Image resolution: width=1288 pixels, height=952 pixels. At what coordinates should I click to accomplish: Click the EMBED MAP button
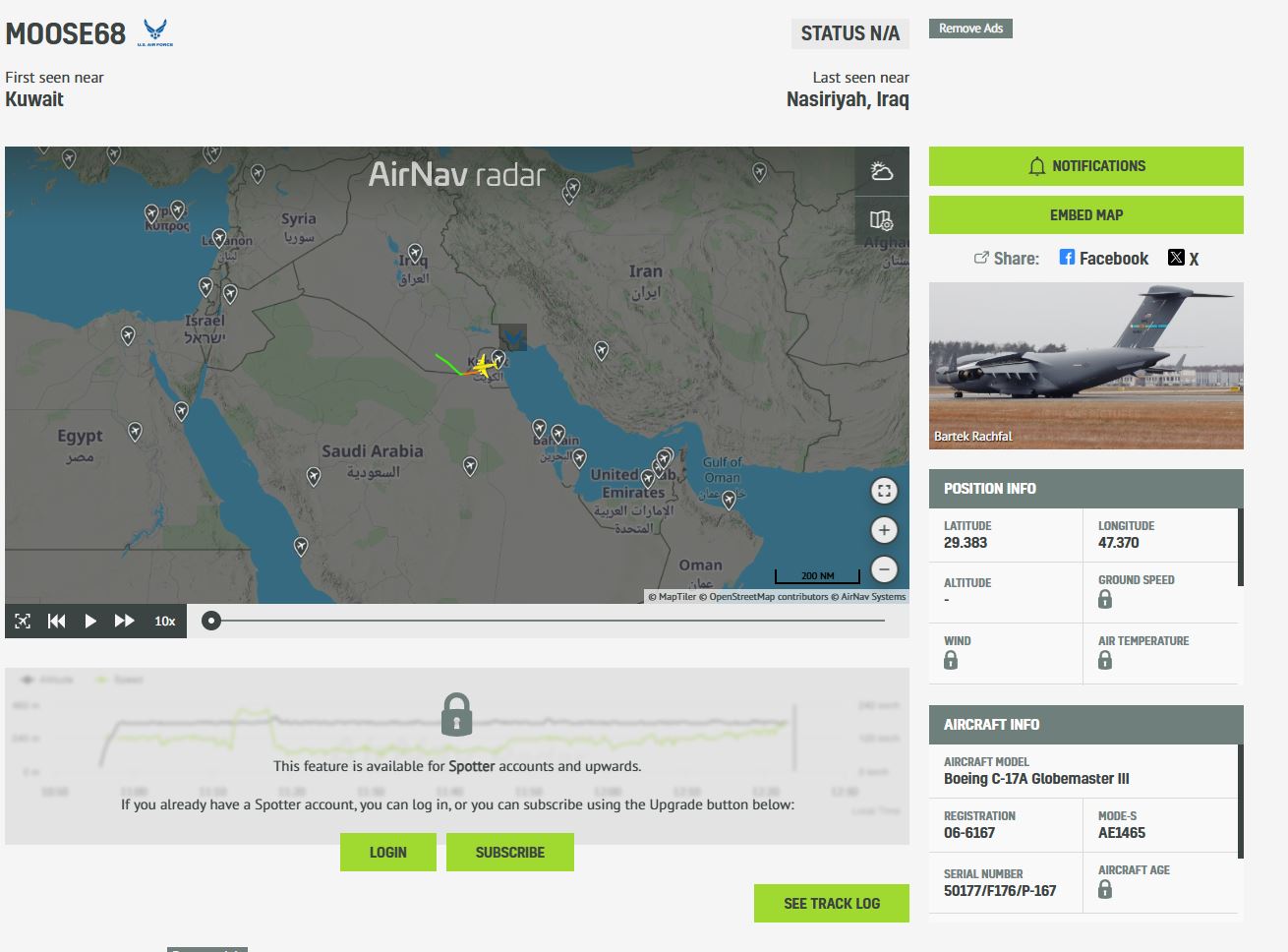(x=1085, y=215)
